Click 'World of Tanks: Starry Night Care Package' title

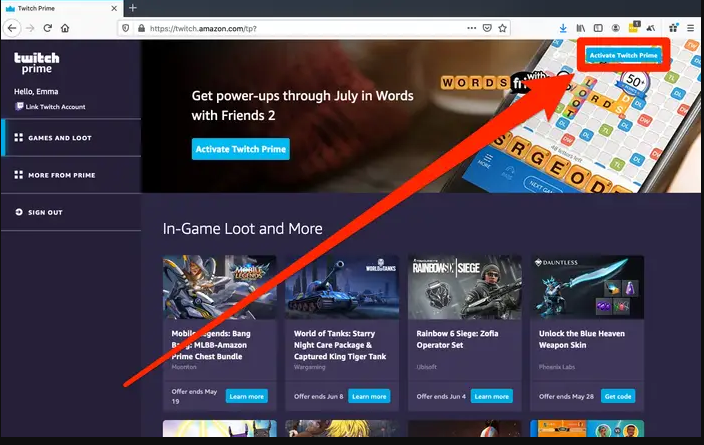(x=340, y=345)
